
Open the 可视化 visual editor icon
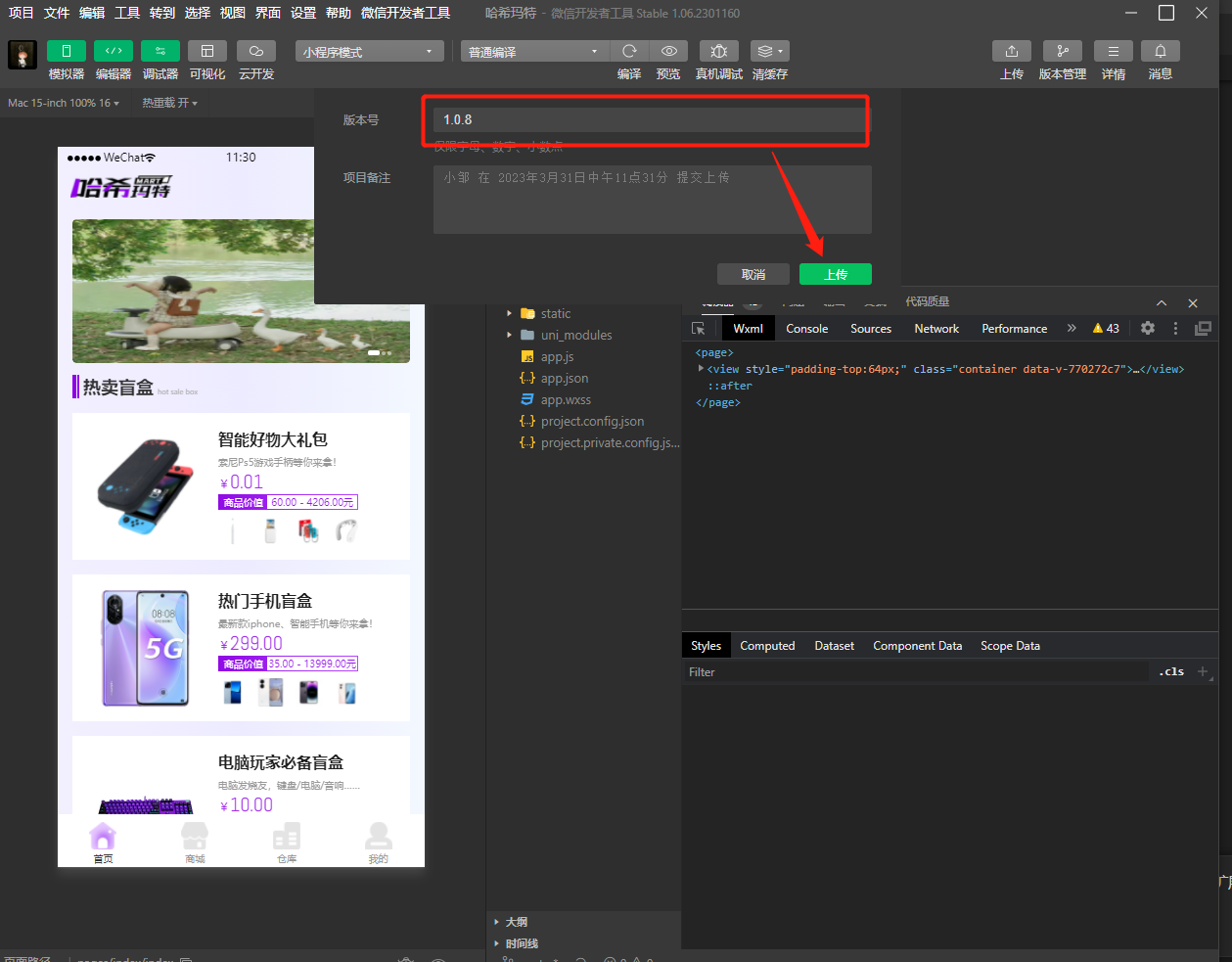(207, 51)
